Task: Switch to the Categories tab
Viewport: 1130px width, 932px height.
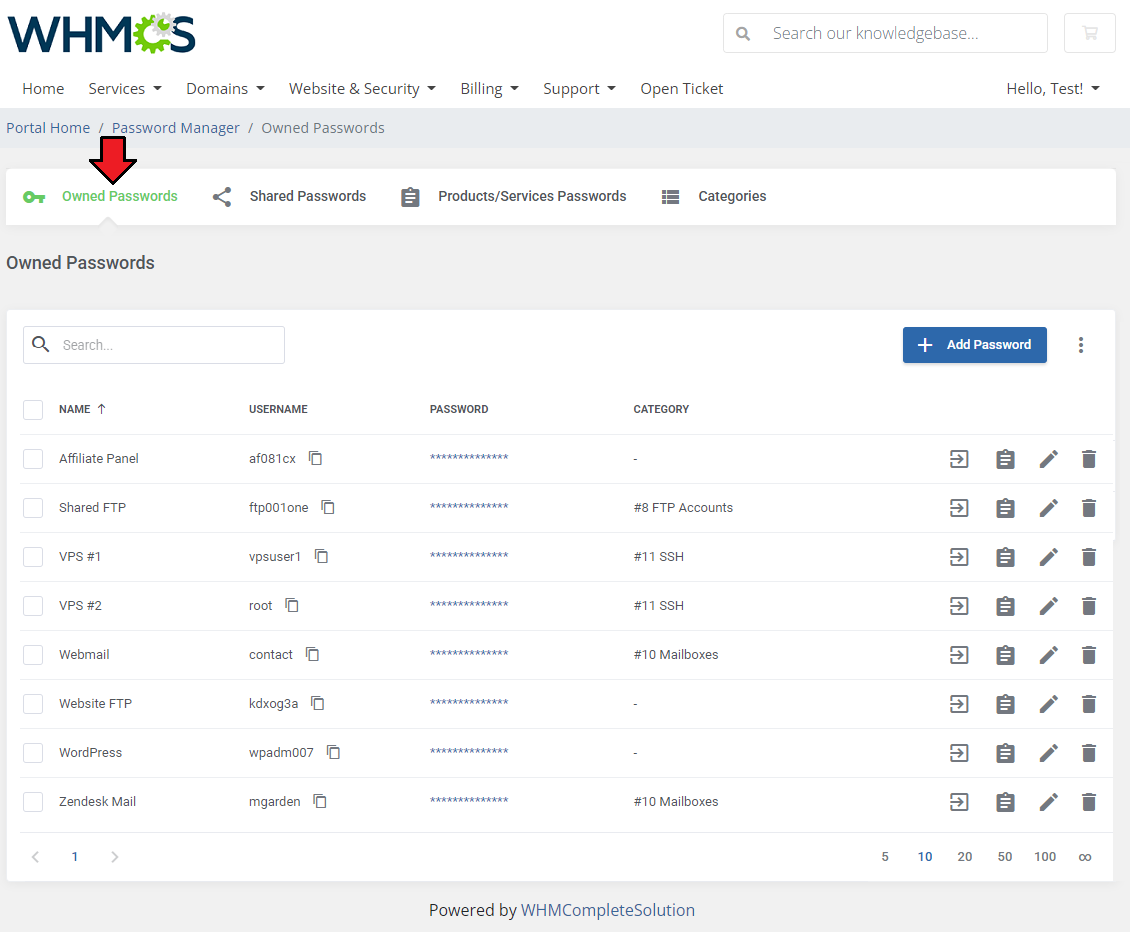Action: point(713,196)
